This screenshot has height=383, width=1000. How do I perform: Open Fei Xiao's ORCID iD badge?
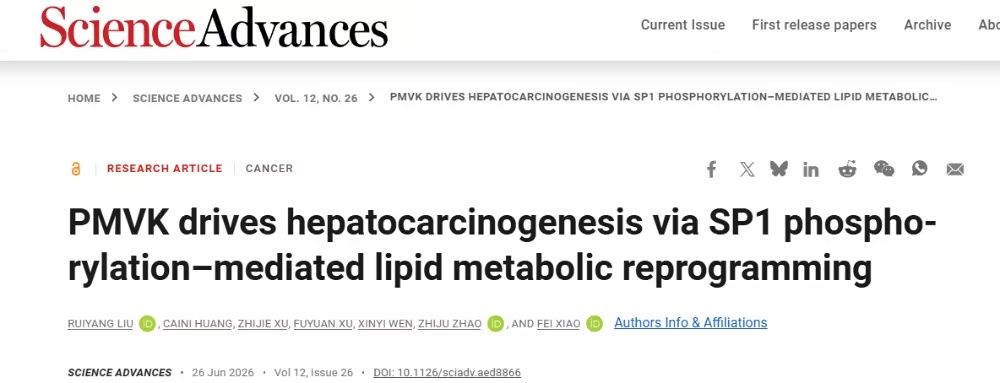(594, 324)
